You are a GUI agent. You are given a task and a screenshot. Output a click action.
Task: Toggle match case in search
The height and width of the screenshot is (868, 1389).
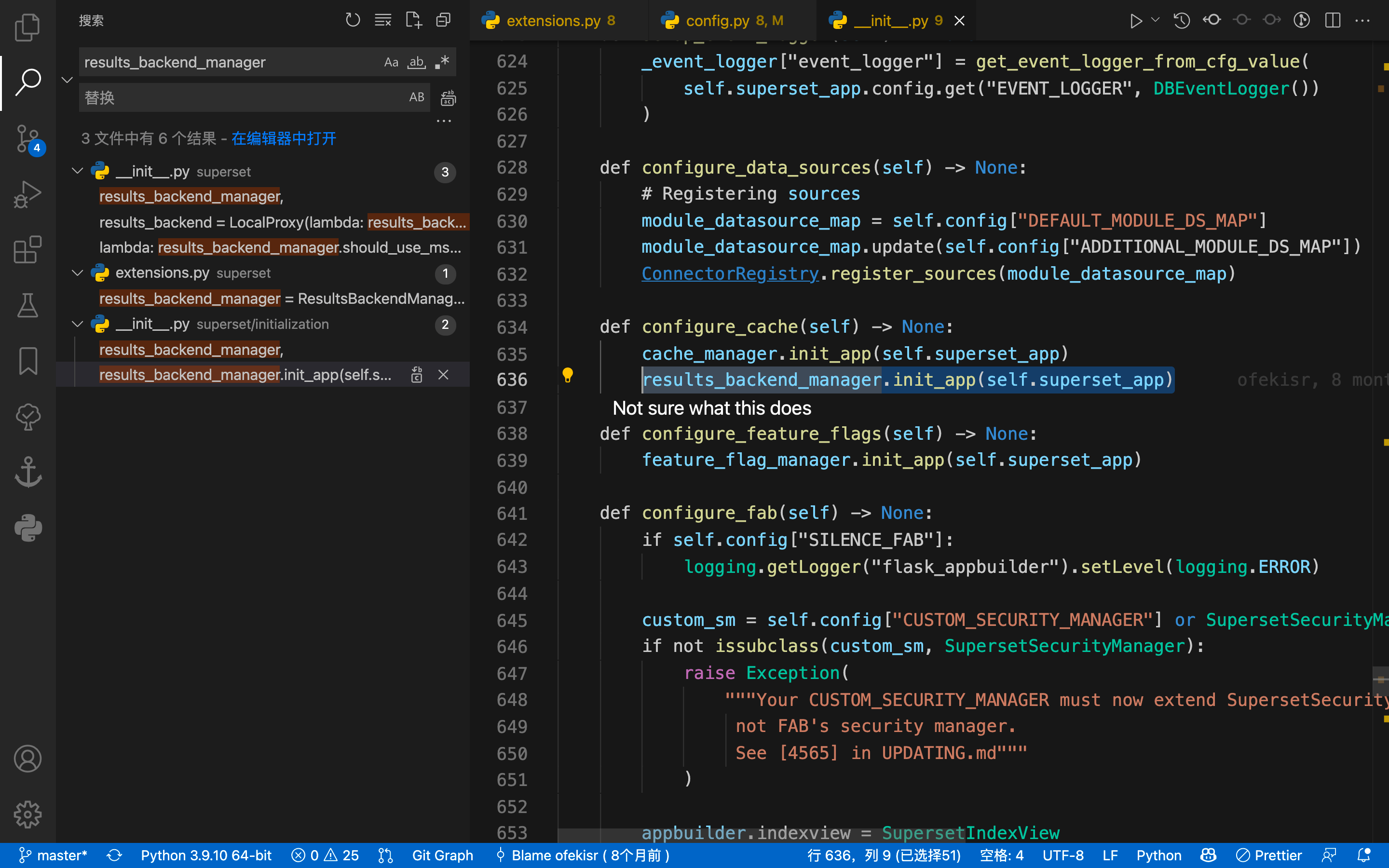tap(391, 62)
